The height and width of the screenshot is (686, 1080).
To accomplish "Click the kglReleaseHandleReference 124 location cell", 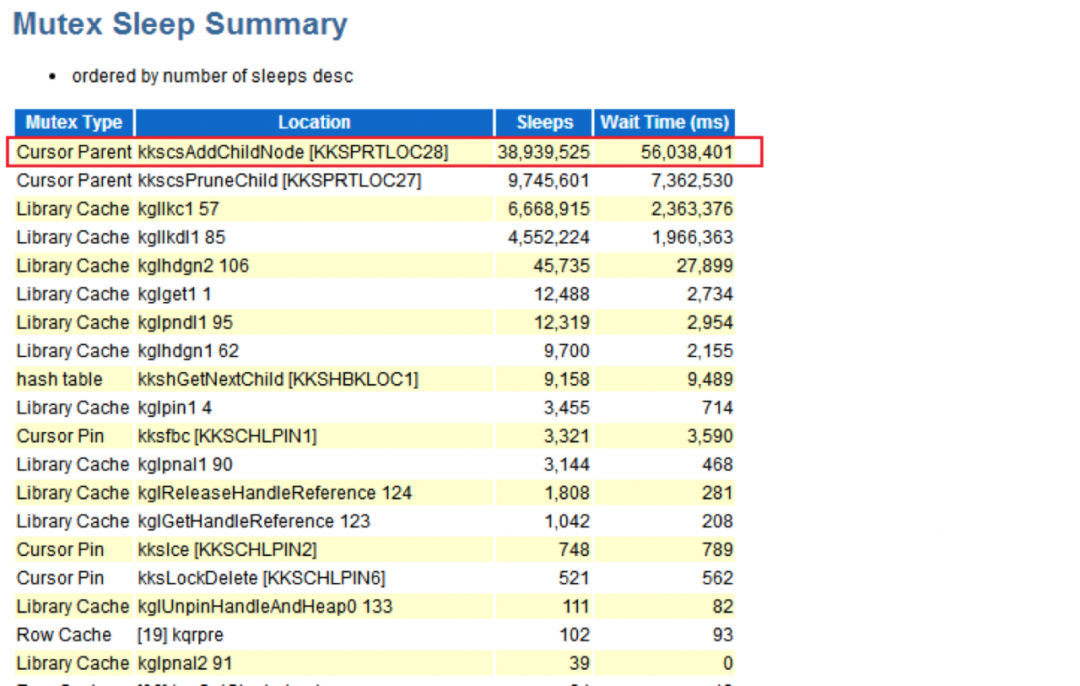I will 274,493.
